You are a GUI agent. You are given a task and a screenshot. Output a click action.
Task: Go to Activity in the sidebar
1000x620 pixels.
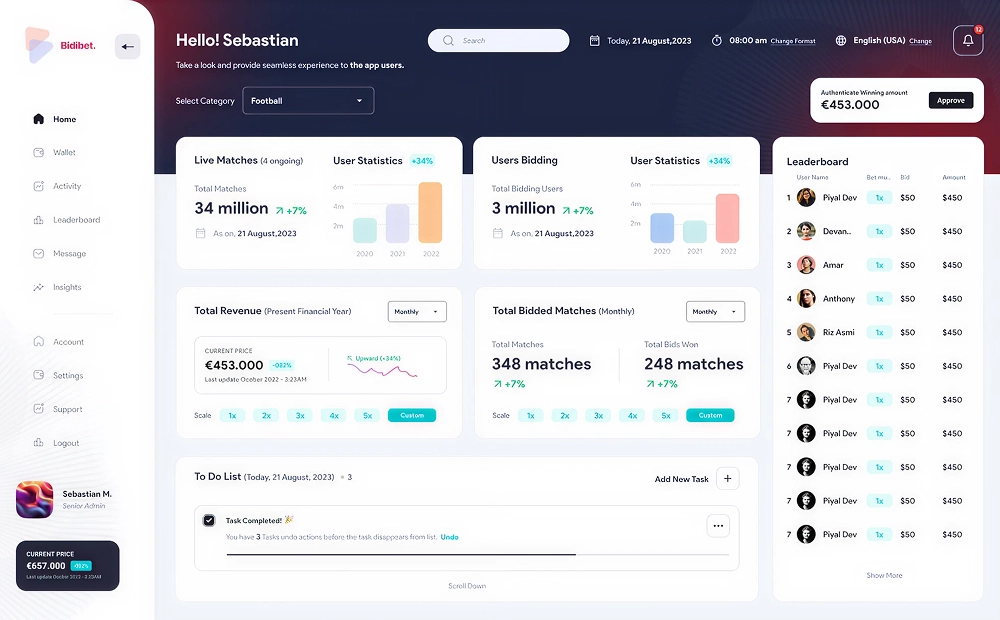(67, 186)
